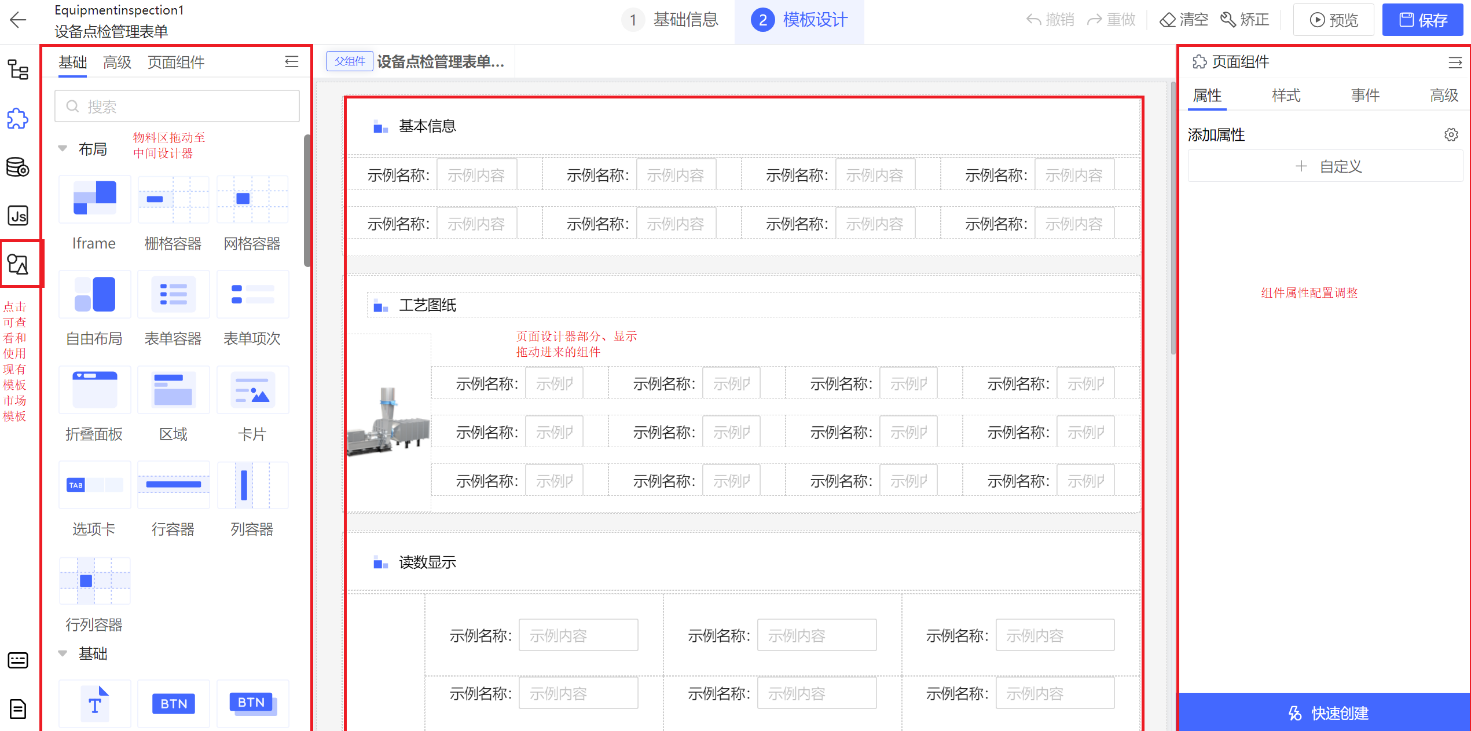This screenshot has width=1471, height=731.
Task: Open the template market sidebar icon
Action: pyautogui.click(x=18, y=264)
